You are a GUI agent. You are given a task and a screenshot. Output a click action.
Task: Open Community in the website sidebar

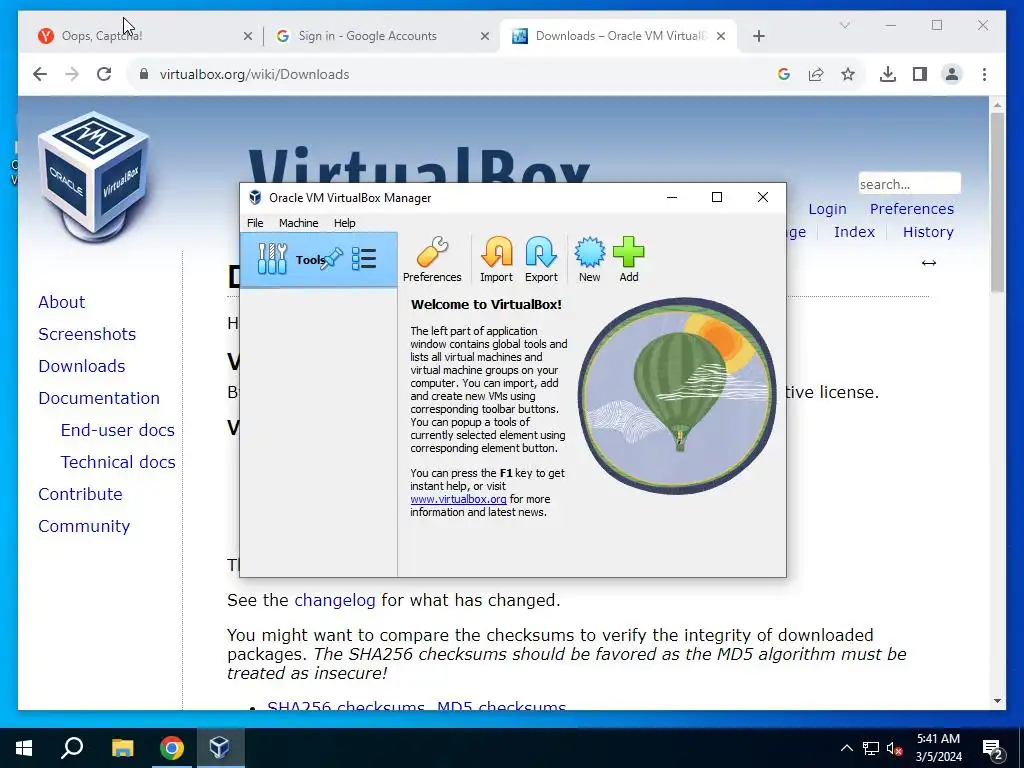[84, 526]
